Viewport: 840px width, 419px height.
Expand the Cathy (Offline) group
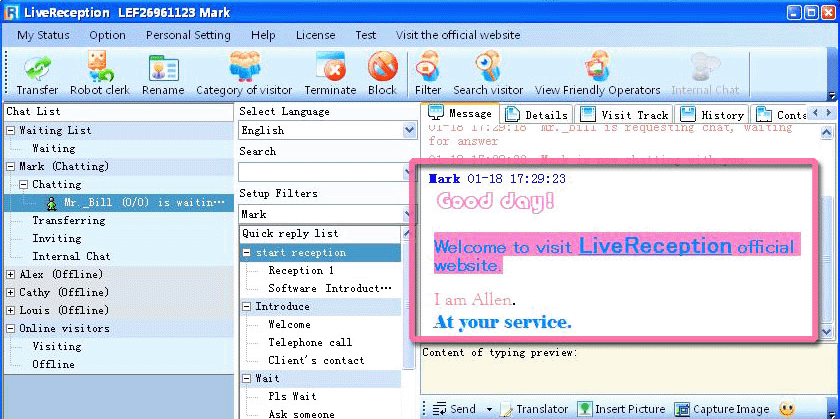click(11, 293)
